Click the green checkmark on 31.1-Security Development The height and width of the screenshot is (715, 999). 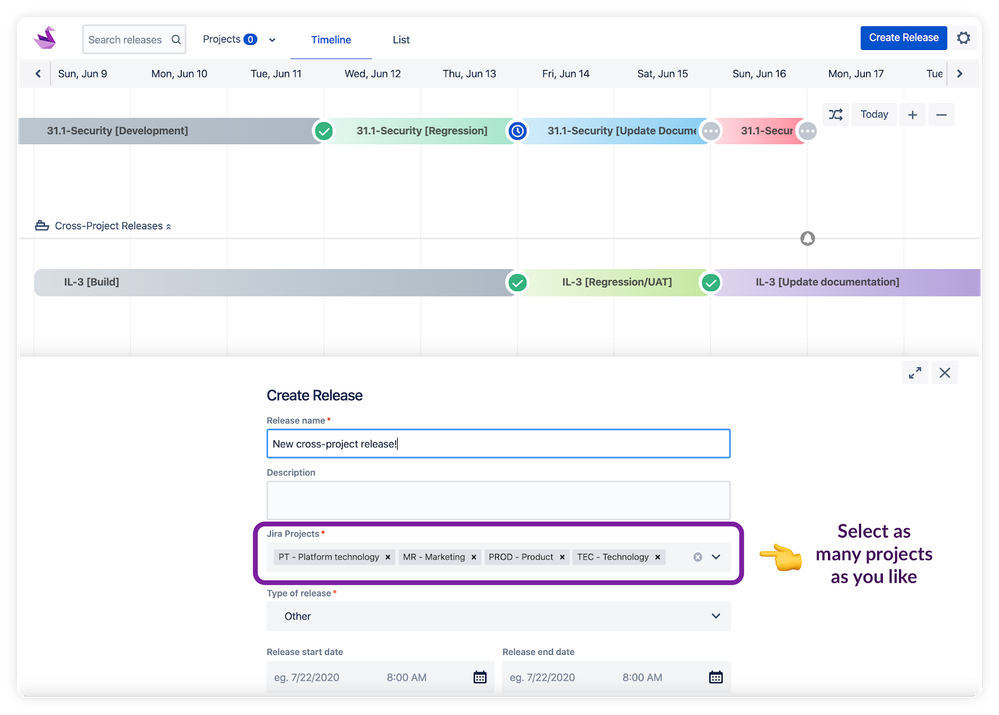pos(323,130)
